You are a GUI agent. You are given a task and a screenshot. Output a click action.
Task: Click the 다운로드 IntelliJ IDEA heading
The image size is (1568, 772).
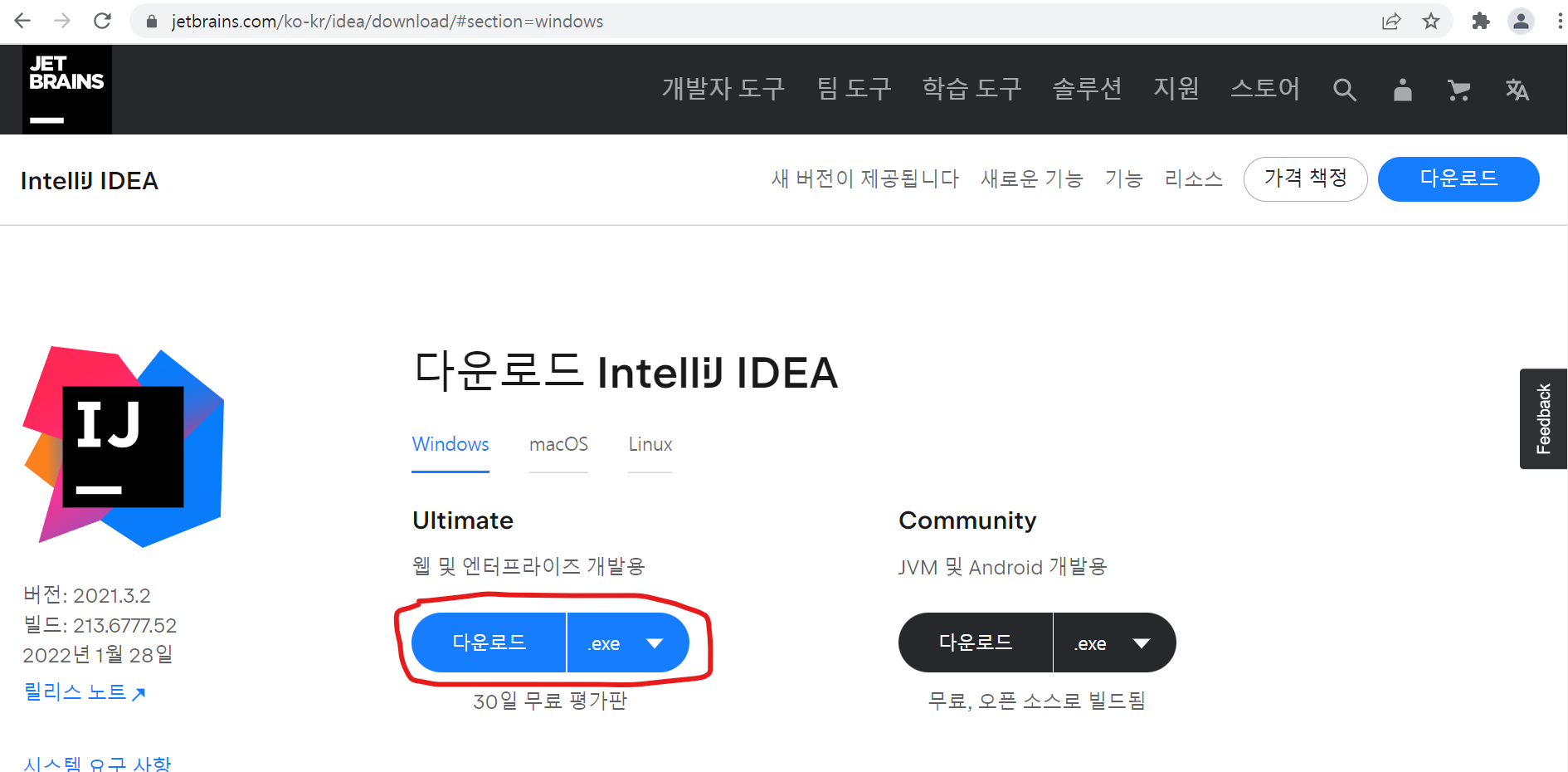(626, 371)
